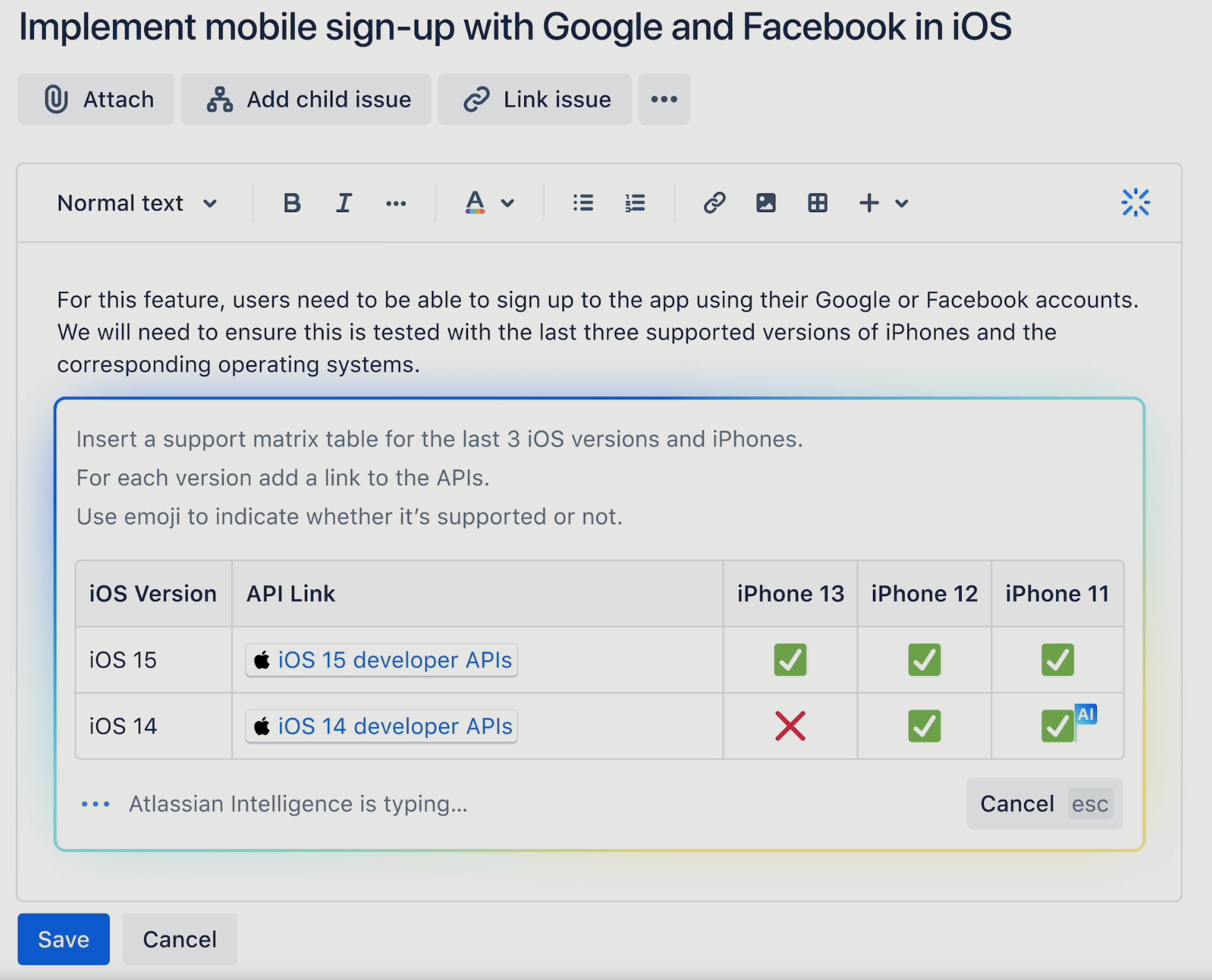Viewport: 1212px width, 980px height.
Task: Open the iOS 15 developer APIs link
Action: click(395, 660)
